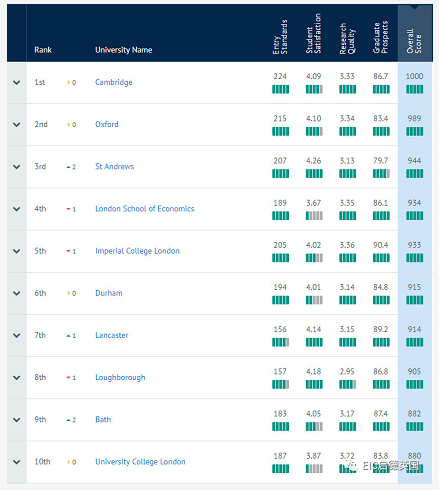439x490 pixels.
Task: Click Cambridge overall score 1000
Action: [414, 76]
